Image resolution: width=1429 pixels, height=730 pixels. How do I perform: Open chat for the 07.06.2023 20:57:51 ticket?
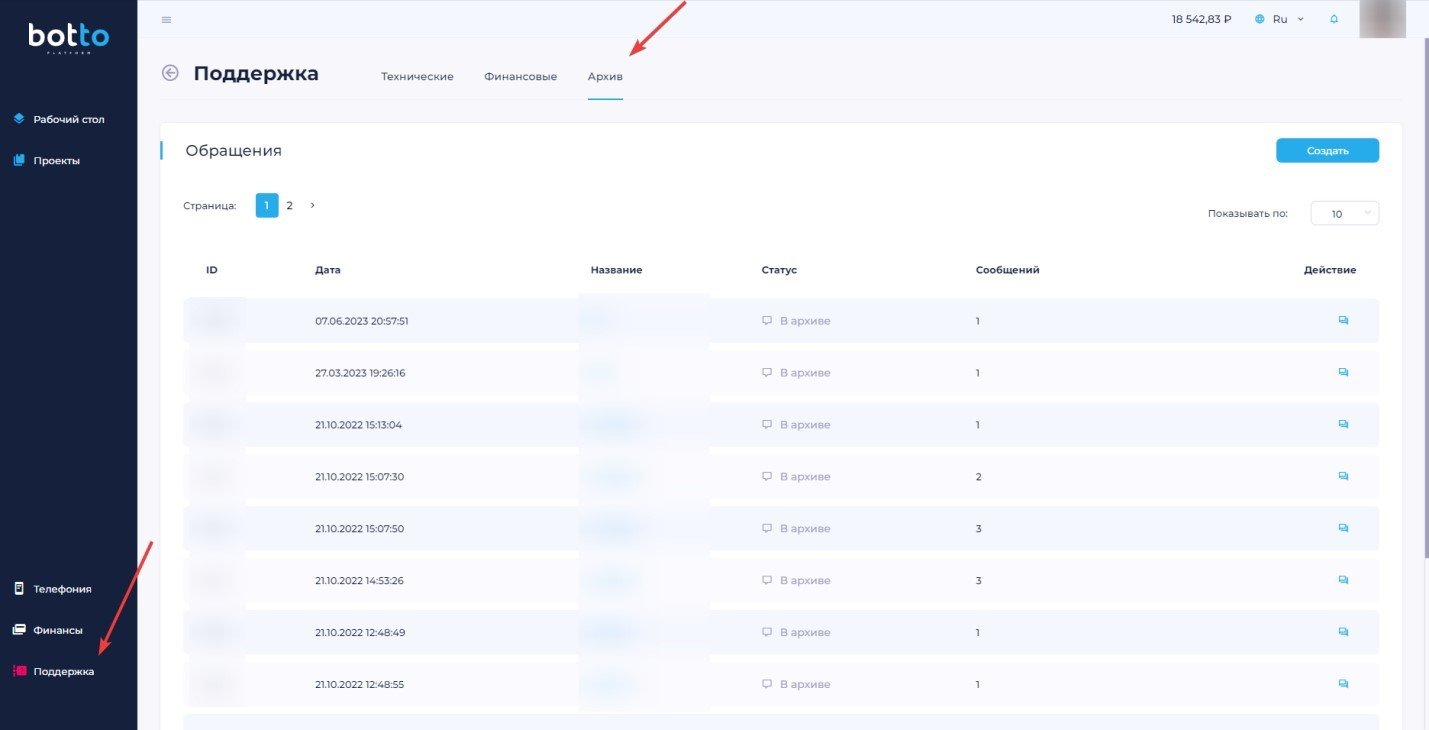click(x=1343, y=321)
